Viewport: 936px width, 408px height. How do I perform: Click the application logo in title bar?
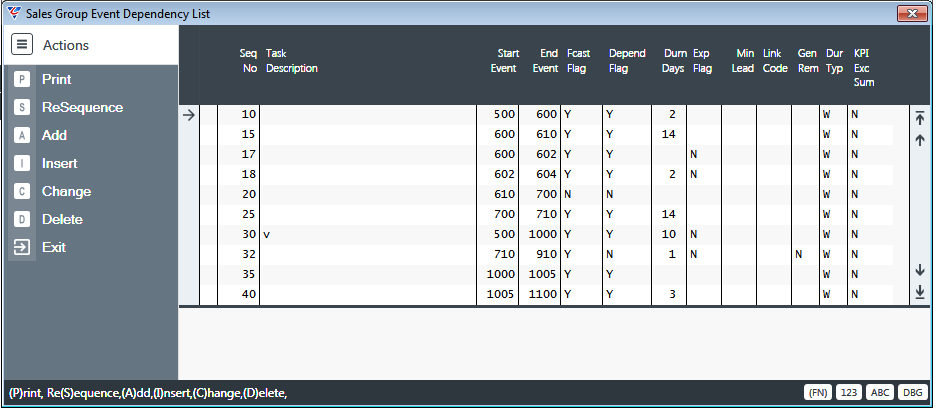pyautogui.click(x=13, y=13)
